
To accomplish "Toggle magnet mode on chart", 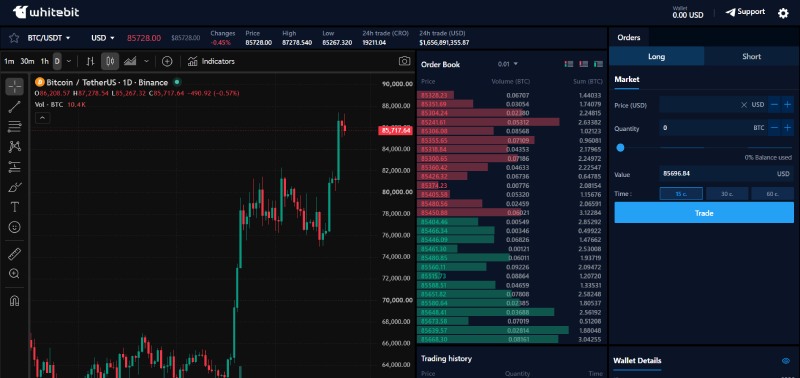I will 15,301.
